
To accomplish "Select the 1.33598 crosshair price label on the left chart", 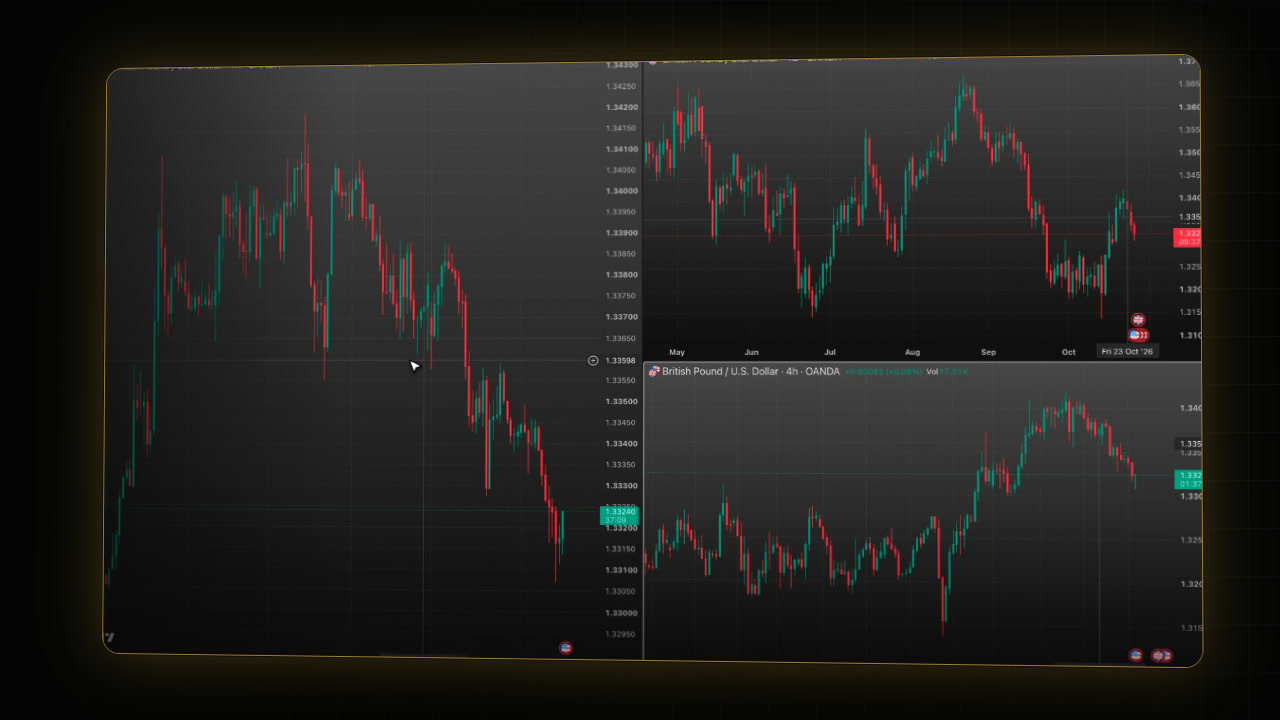I will click(621, 360).
